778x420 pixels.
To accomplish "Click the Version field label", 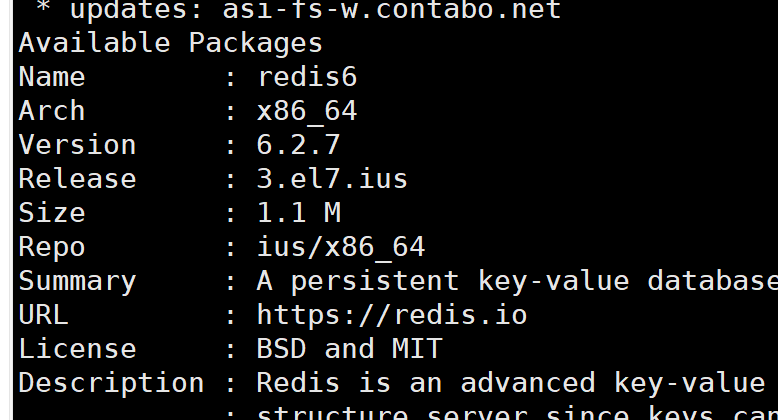I will click(x=77, y=145).
